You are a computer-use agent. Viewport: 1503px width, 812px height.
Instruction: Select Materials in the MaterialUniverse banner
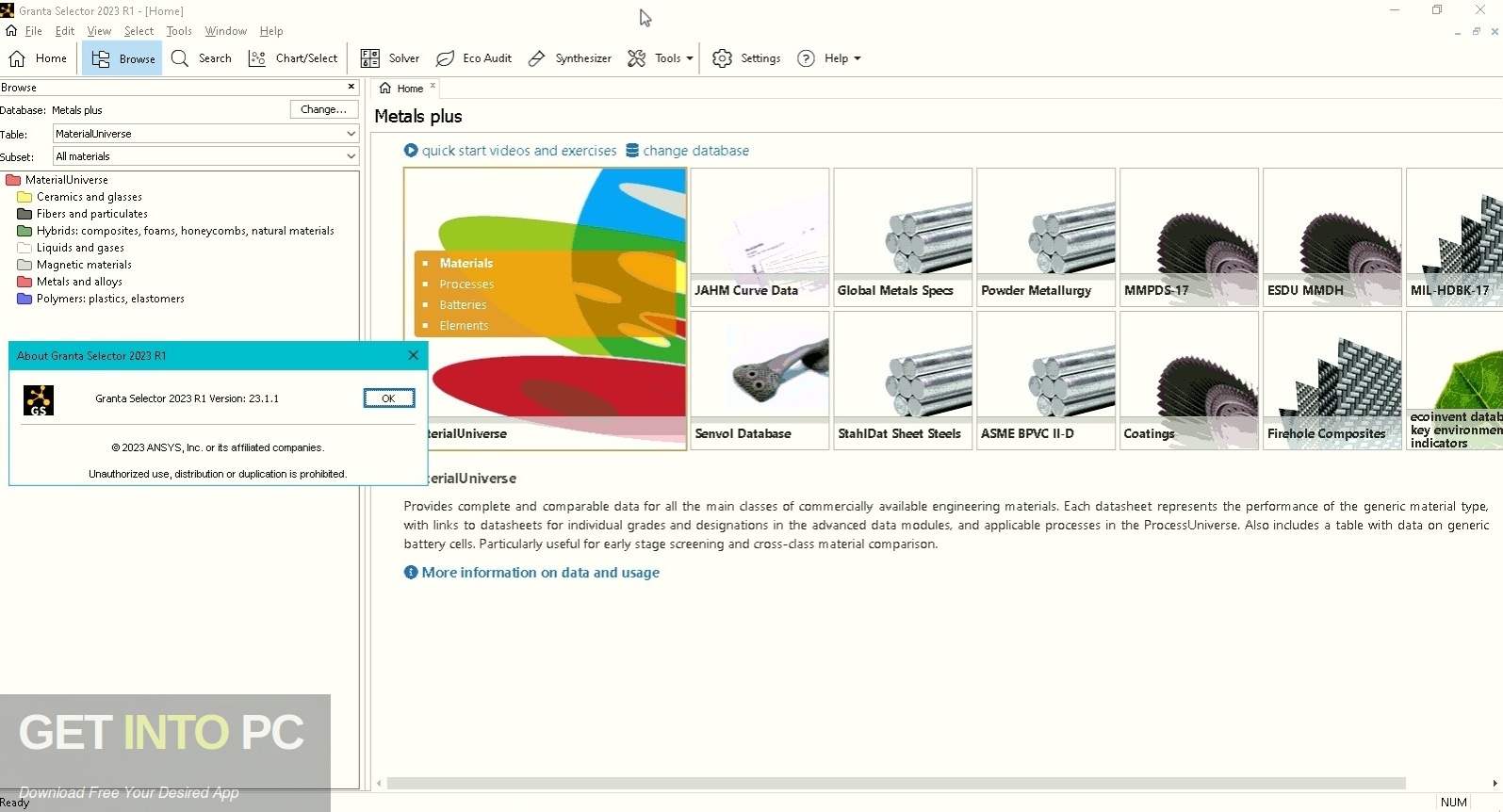[466, 263]
